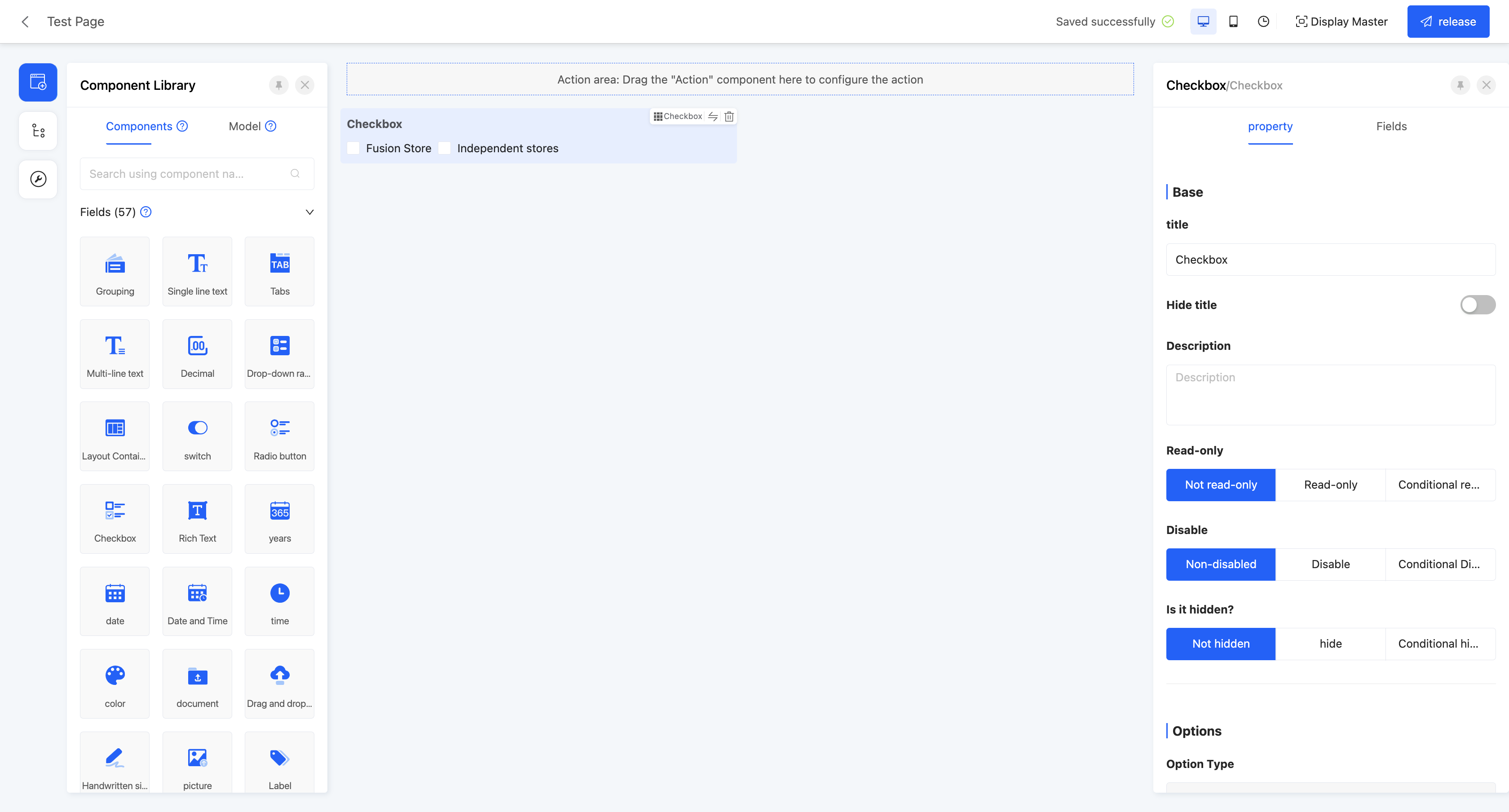The width and height of the screenshot is (1509, 812).
Task: Check the Fusion Store checkbox
Action: tap(353, 148)
